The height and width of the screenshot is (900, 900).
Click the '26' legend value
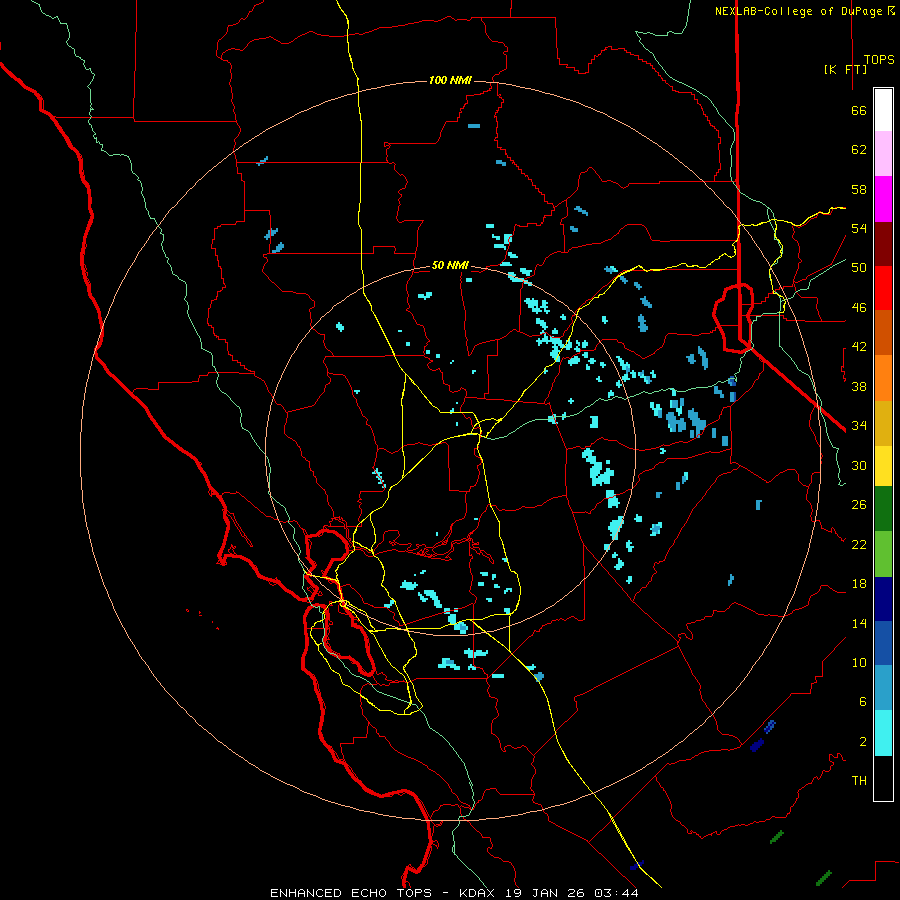point(859,505)
